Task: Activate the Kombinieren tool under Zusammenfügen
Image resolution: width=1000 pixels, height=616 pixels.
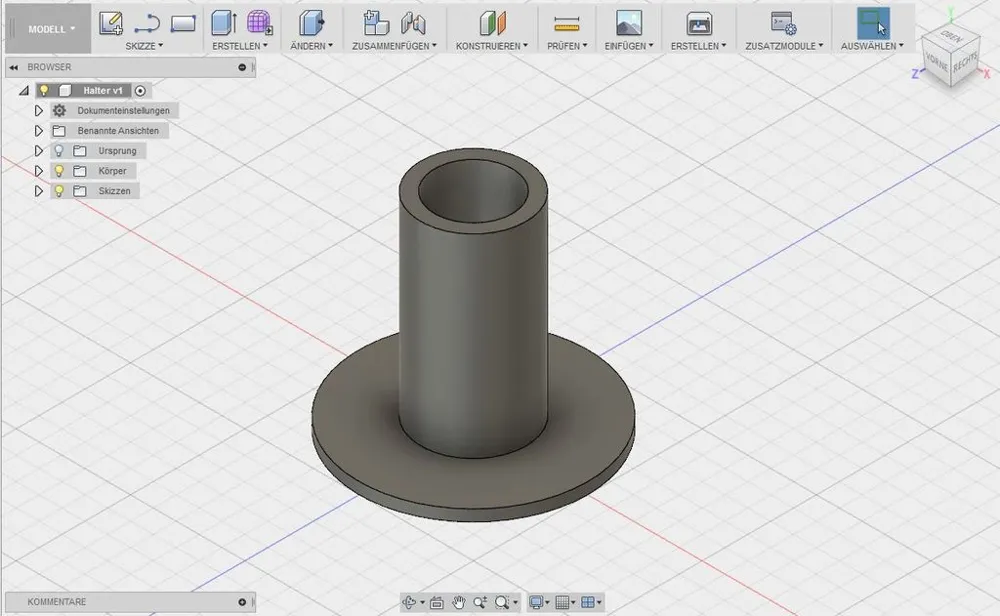Action: (375, 22)
